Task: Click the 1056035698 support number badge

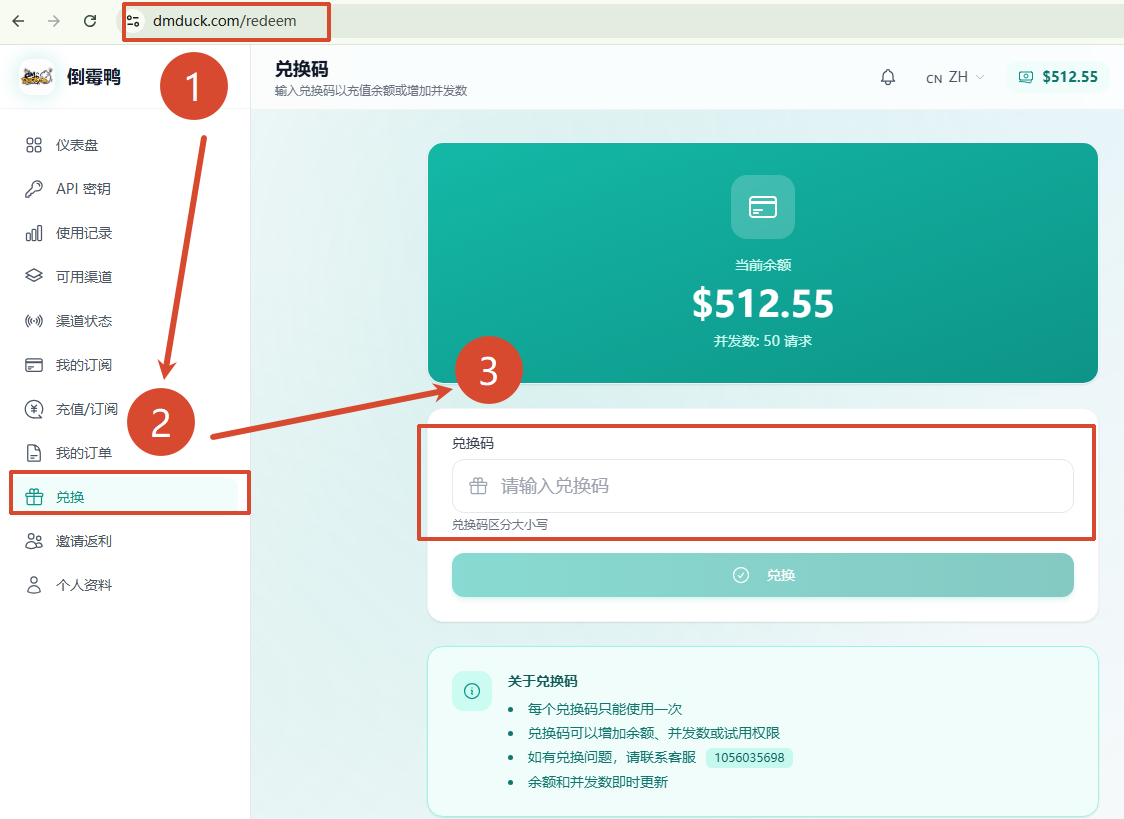Action: (749, 757)
